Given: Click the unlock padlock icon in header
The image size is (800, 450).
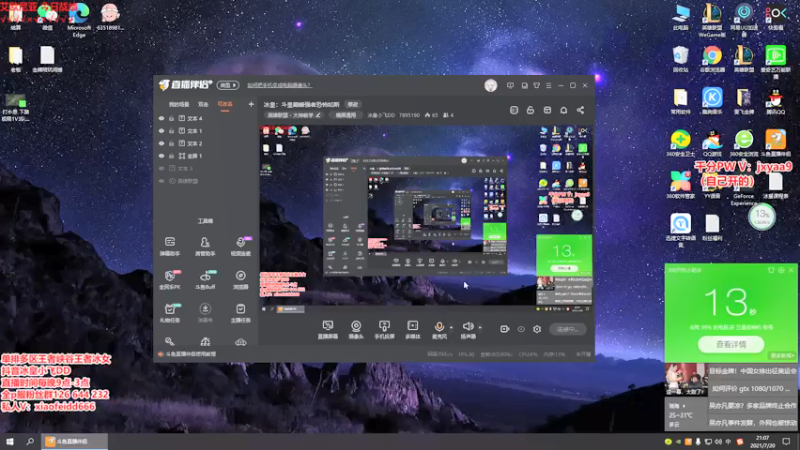Looking at the screenshot, I should [x=530, y=110].
